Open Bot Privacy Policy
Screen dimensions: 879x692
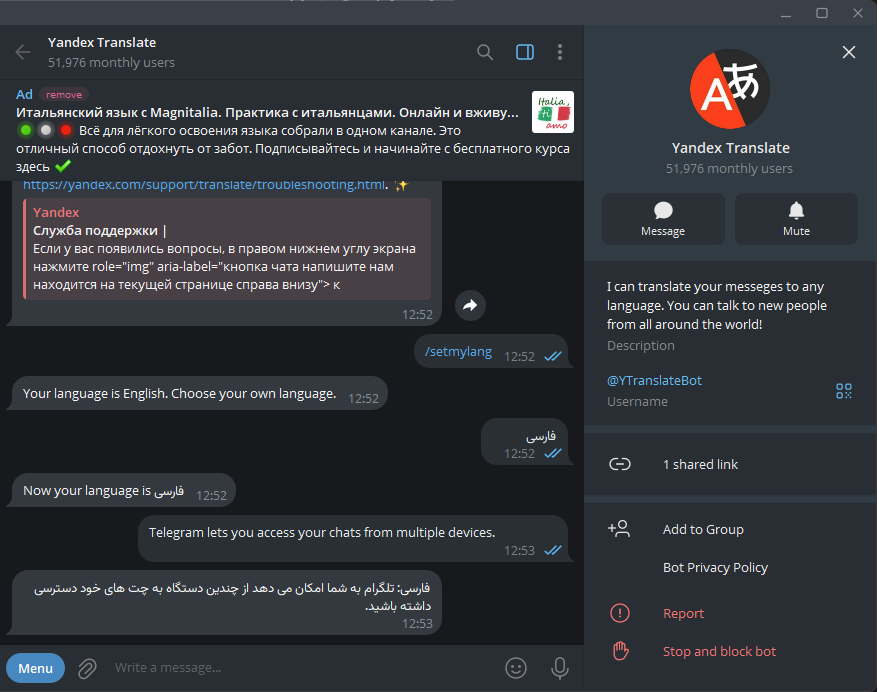coord(715,567)
